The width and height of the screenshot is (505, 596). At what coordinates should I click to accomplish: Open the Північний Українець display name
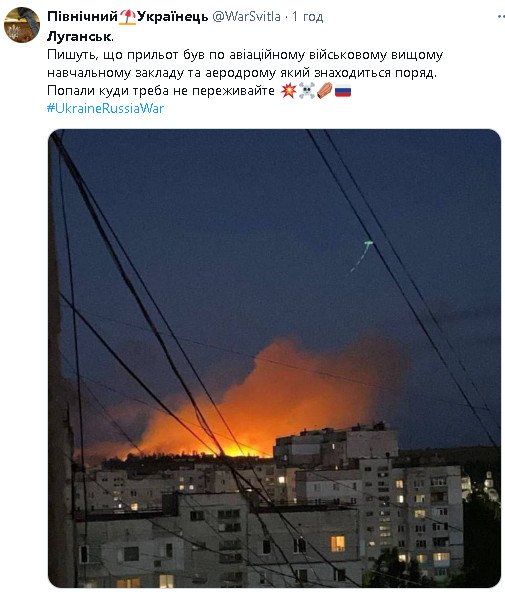pyautogui.click(x=128, y=17)
